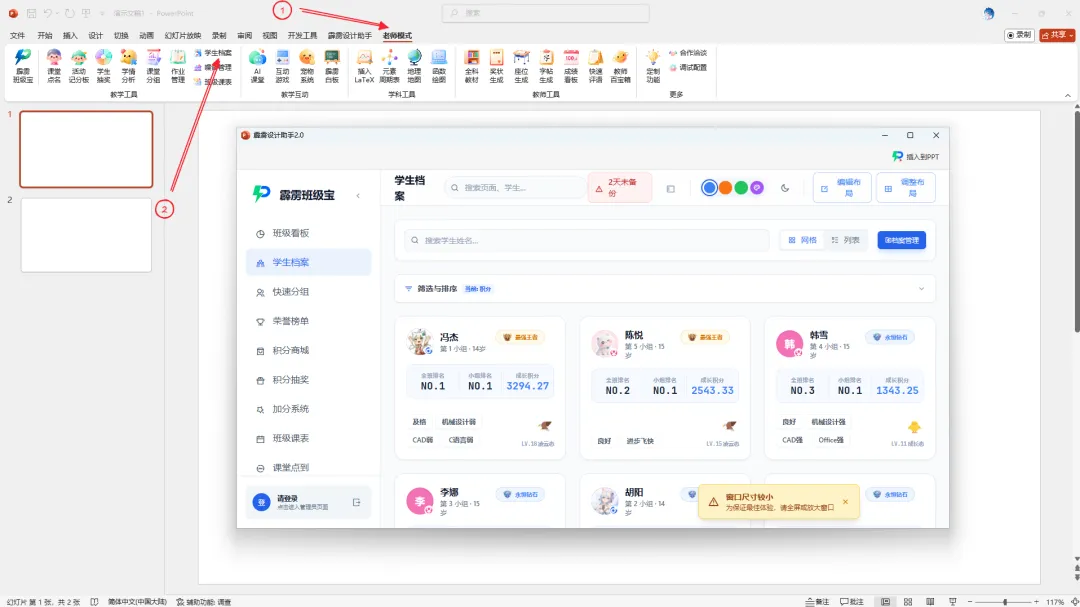
Task: Select the purple theme color
Action: (x=757, y=188)
